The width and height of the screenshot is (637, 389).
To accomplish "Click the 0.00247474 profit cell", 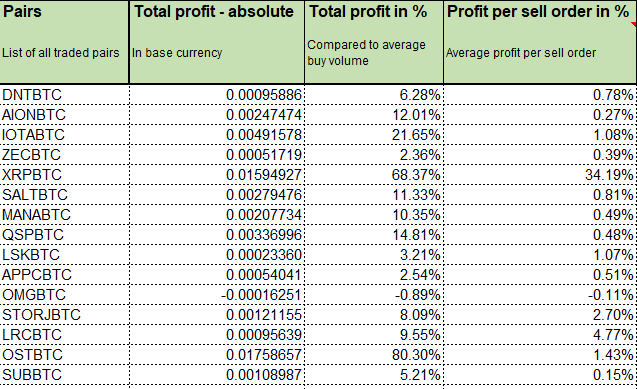I will click(x=217, y=115).
